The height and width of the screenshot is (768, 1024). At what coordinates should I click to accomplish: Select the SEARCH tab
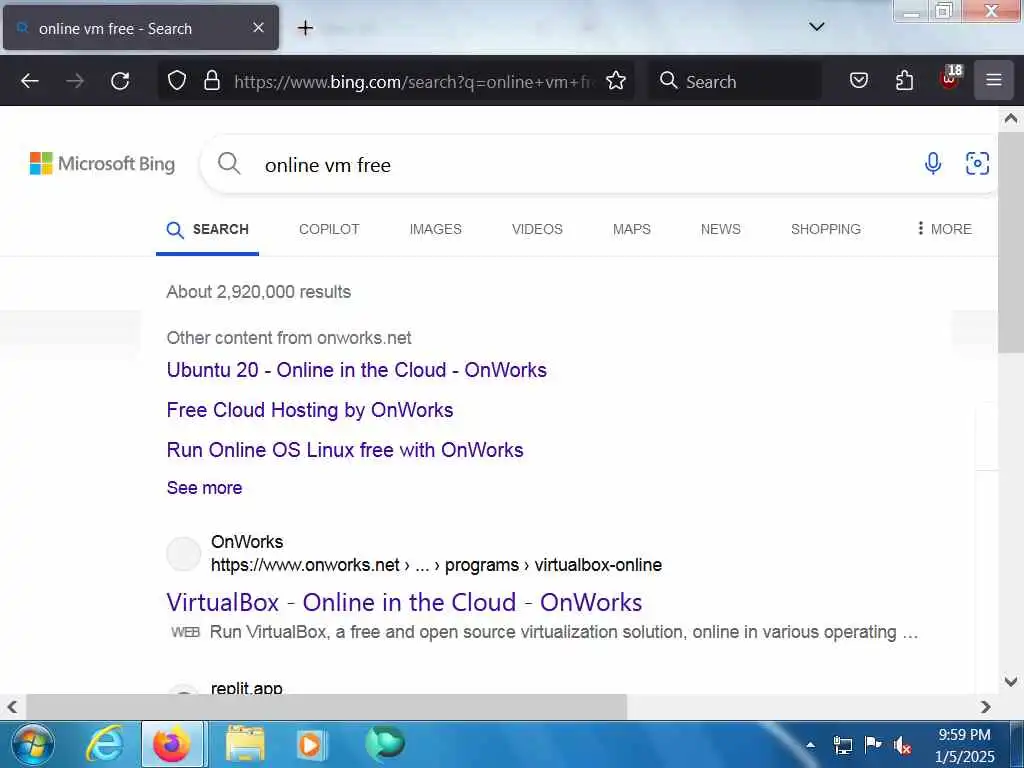(207, 229)
